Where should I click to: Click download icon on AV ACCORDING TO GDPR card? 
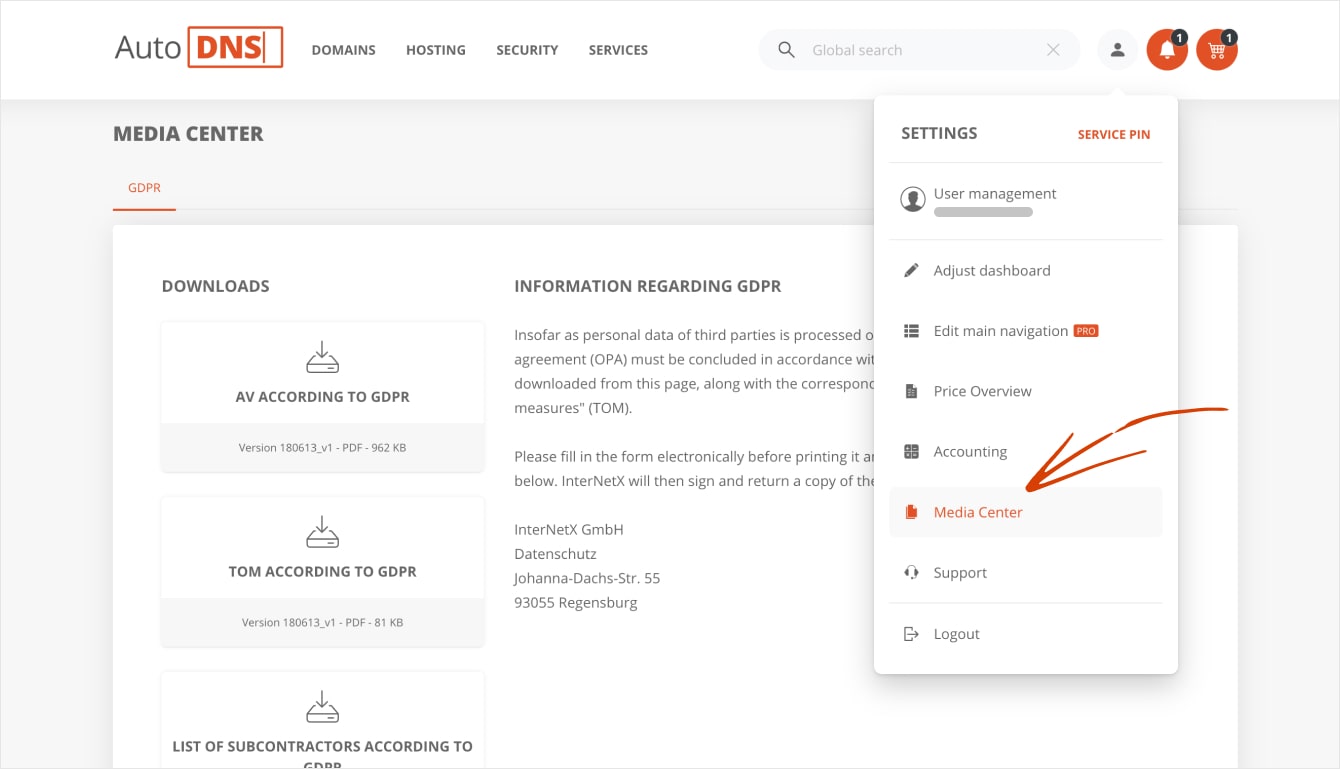pyautogui.click(x=322, y=358)
